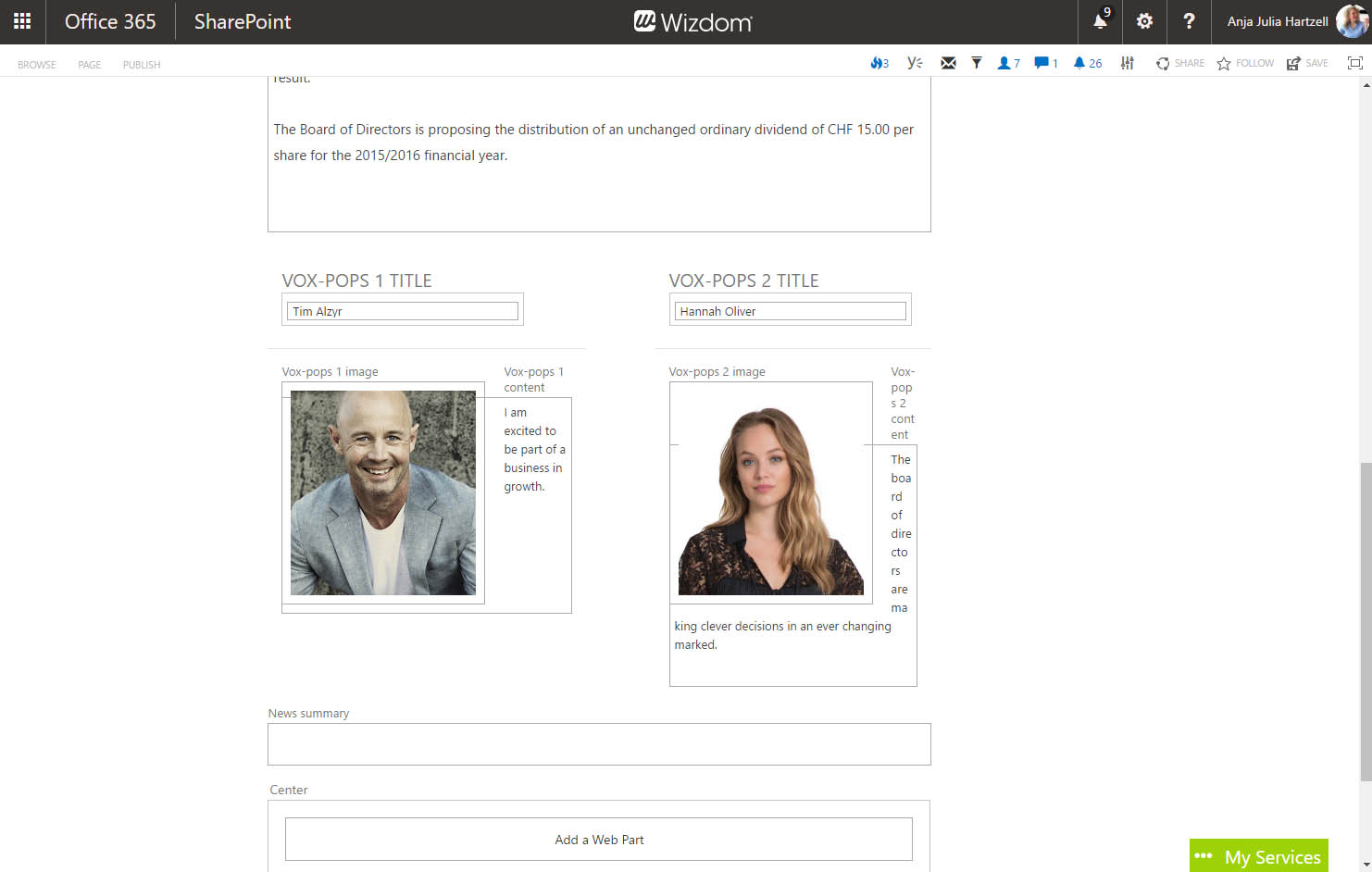Open the Office 365 app launcher grid
This screenshot has height=872, width=1372.
coord(22,21)
